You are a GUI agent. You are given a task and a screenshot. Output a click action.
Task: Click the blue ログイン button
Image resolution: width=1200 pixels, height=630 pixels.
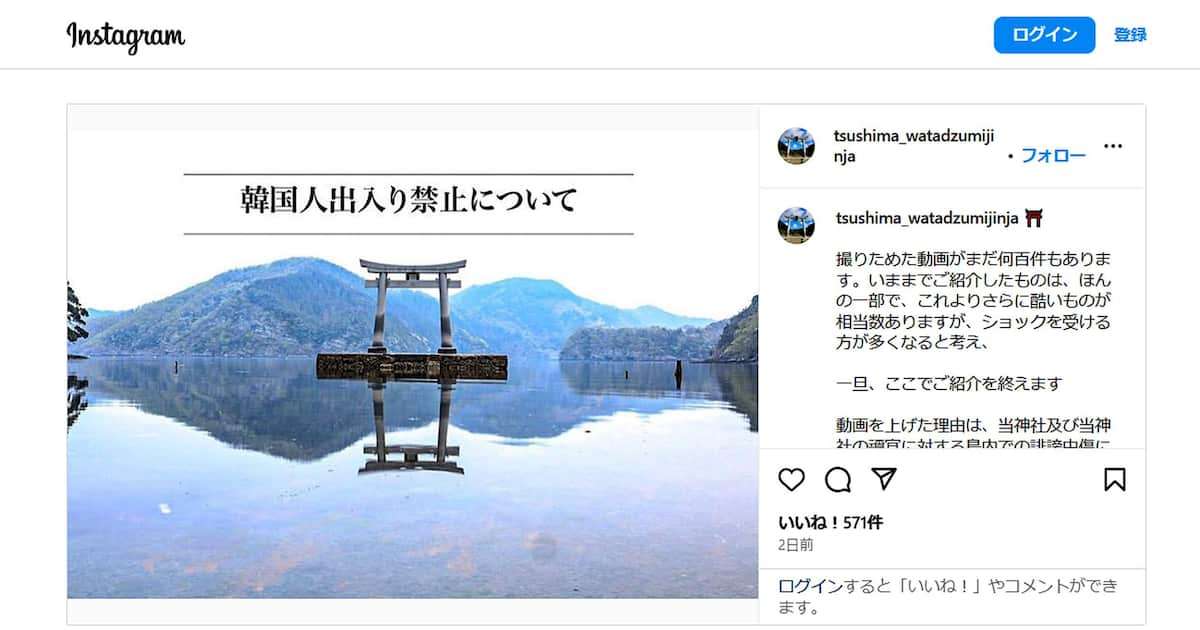[x=1044, y=35]
